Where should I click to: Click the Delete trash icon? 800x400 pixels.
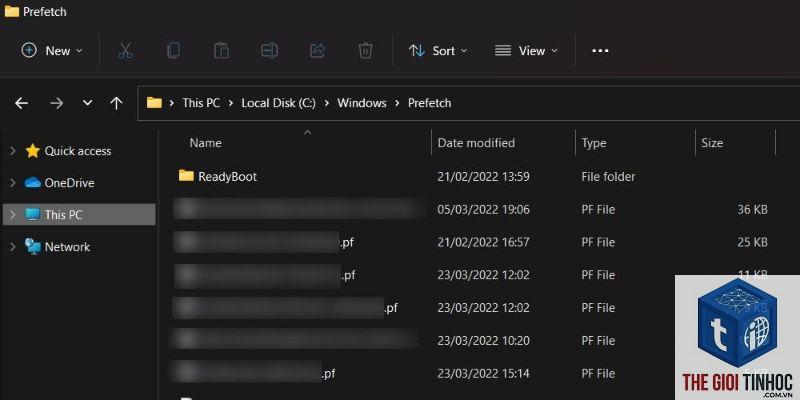[365, 51]
